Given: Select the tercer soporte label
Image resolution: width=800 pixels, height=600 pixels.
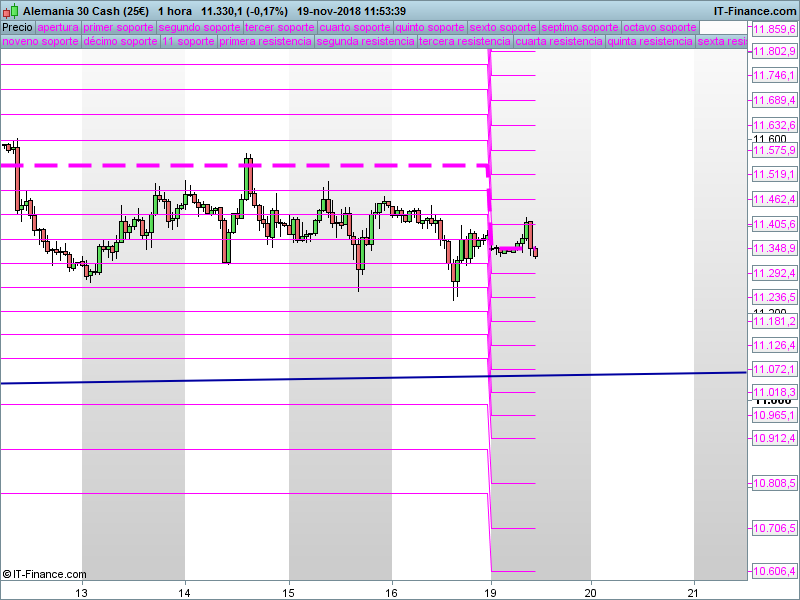Looking at the screenshot, I should pos(280,27).
